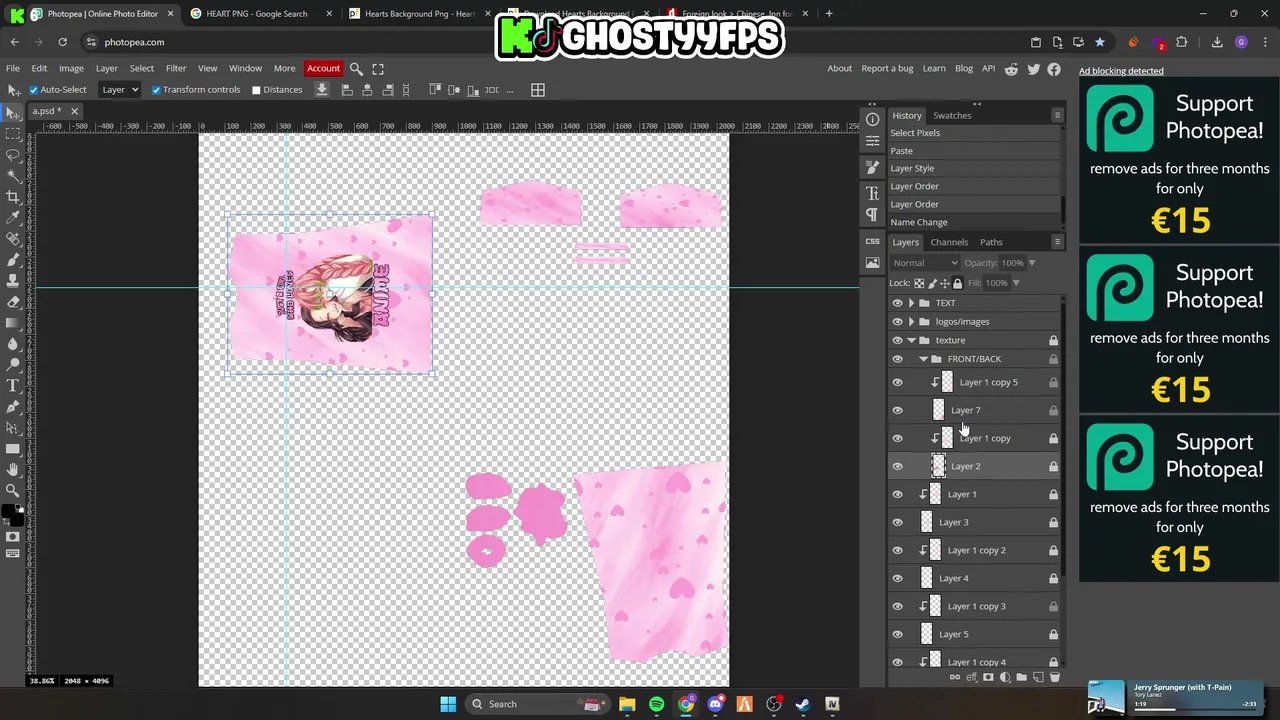Select the Eraser tool
Screen dimensions: 1280x720
pyautogui.click(x=13, y=302)
